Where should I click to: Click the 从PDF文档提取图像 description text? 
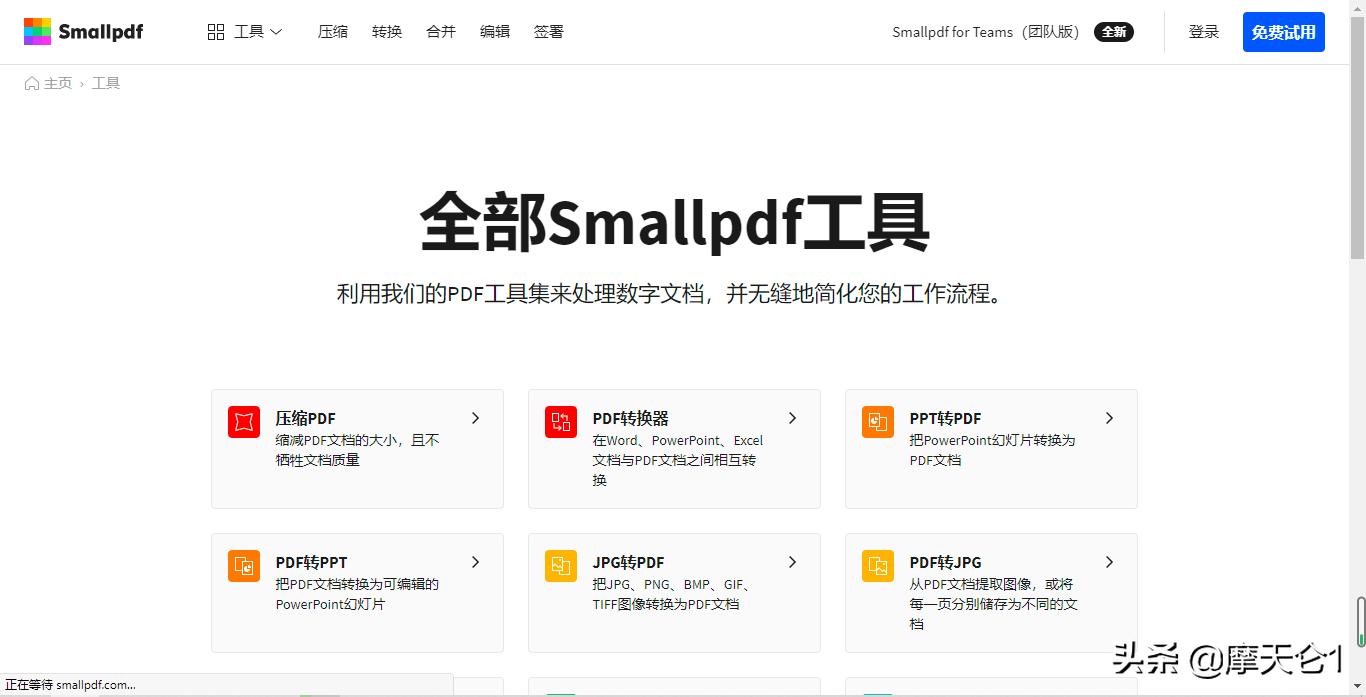click(994, 604)
